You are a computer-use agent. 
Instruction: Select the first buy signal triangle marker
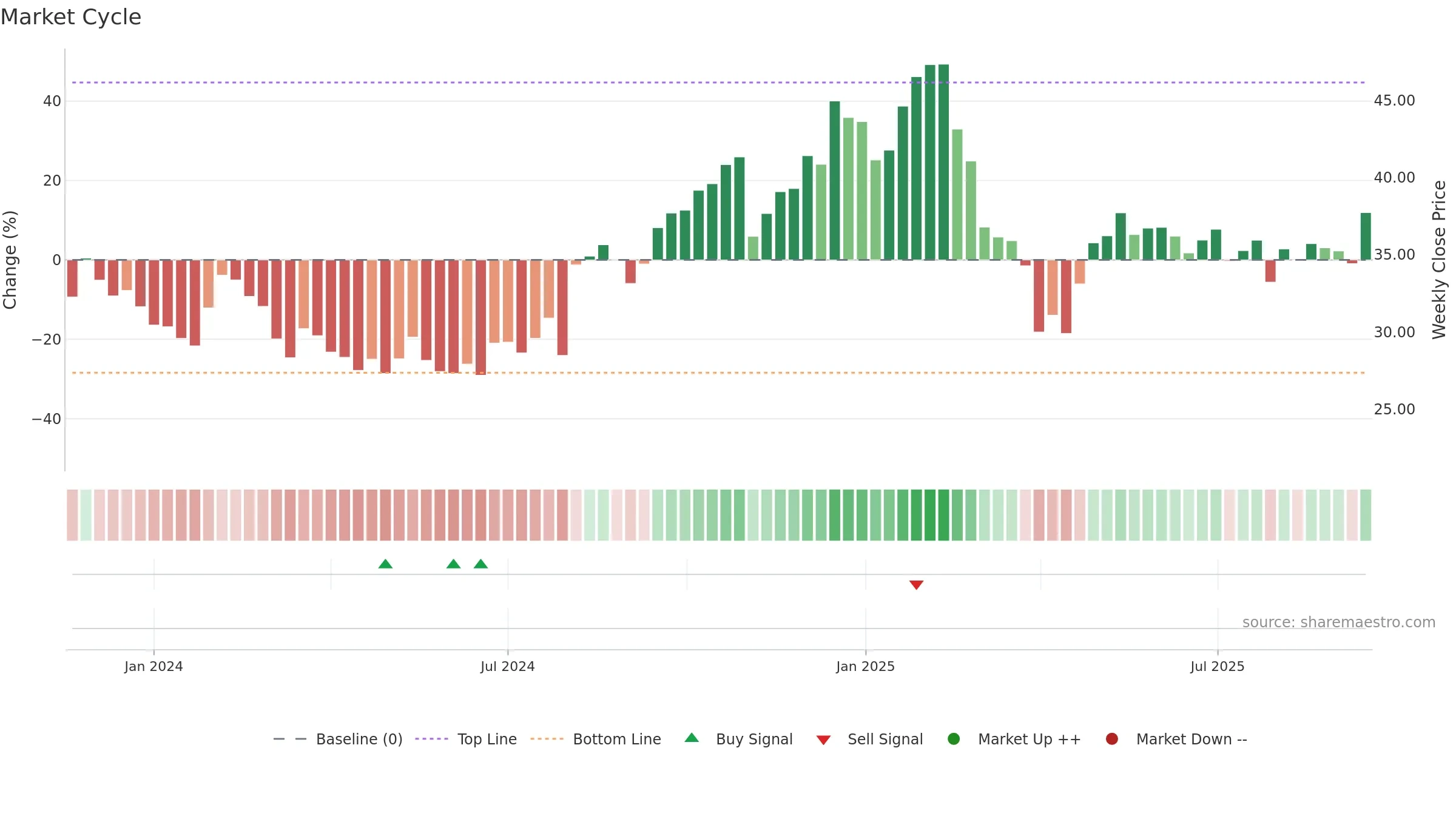click(385, 564)
